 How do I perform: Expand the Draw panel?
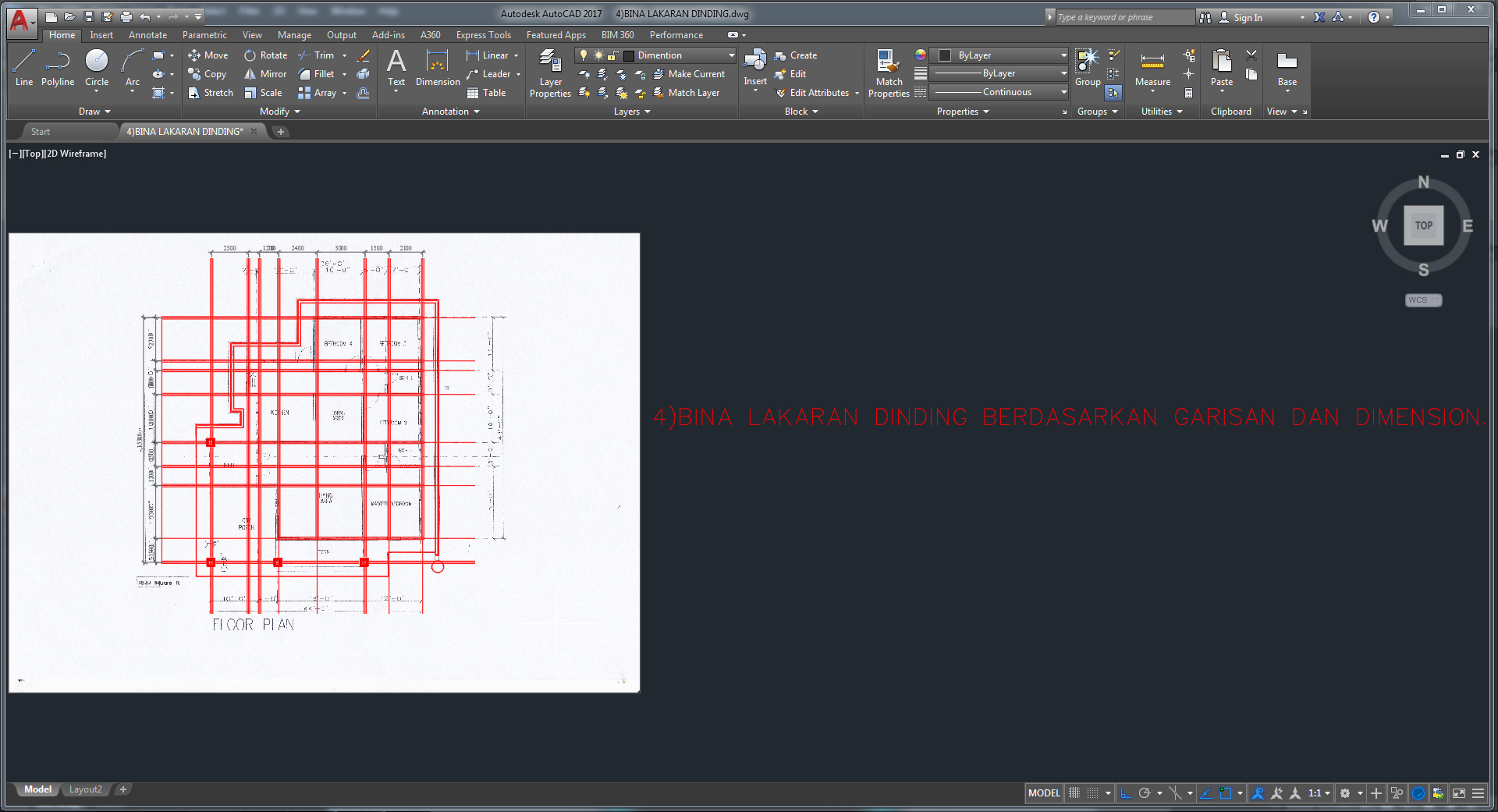coord(94,112)
